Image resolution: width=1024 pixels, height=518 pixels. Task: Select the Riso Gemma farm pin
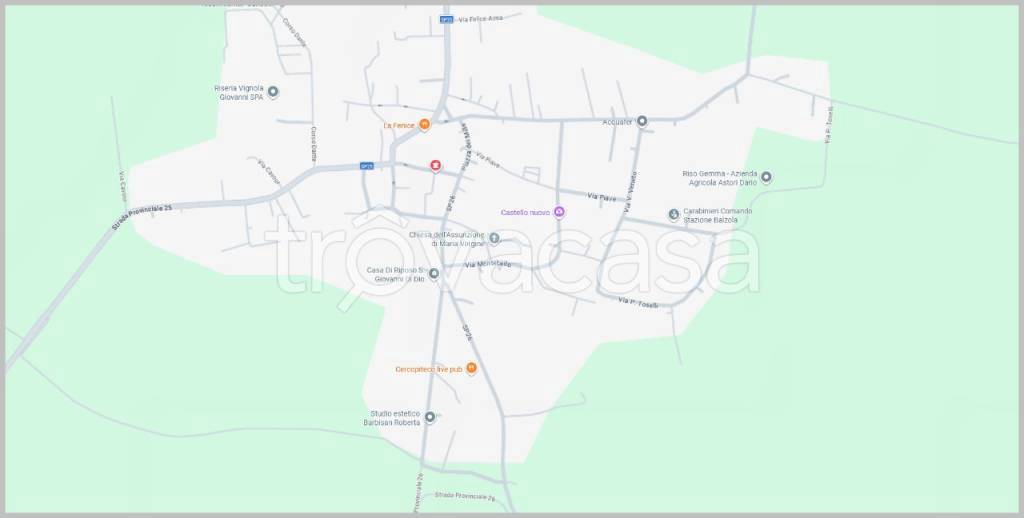[766, 178]
